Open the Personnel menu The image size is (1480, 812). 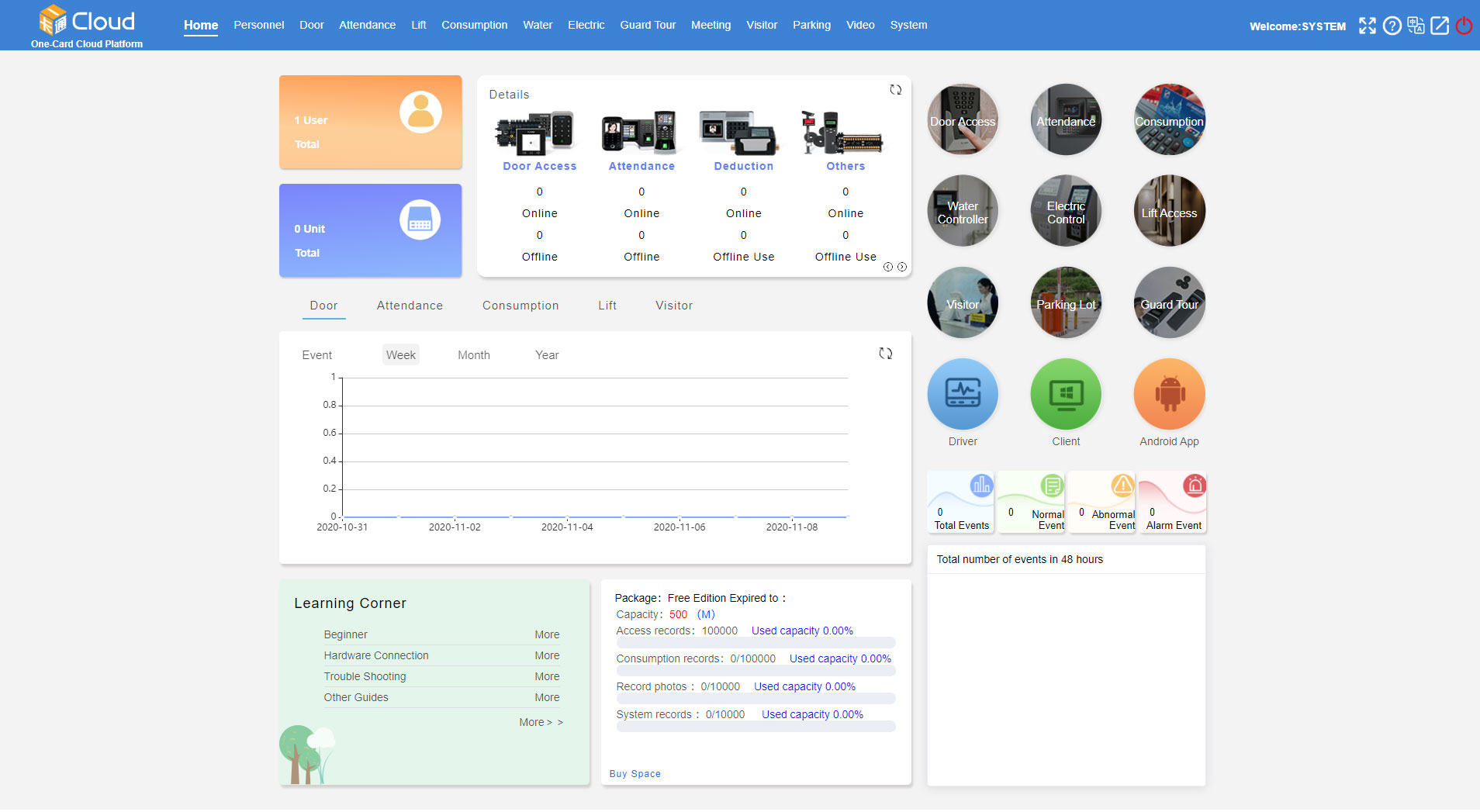tap(258, 25)
